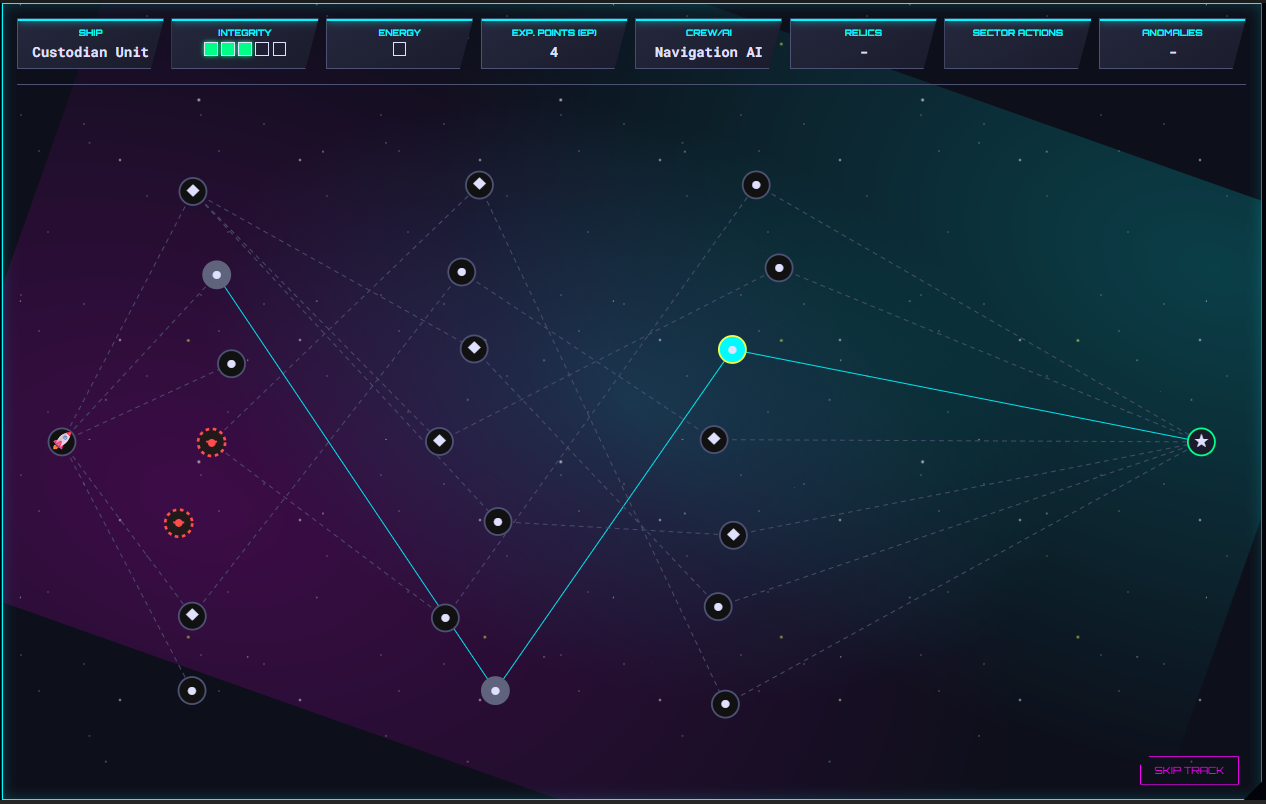This screenshot has width=1266, height=804.
Task: Click the first filled green integrity square
Action: coord(211,49)
